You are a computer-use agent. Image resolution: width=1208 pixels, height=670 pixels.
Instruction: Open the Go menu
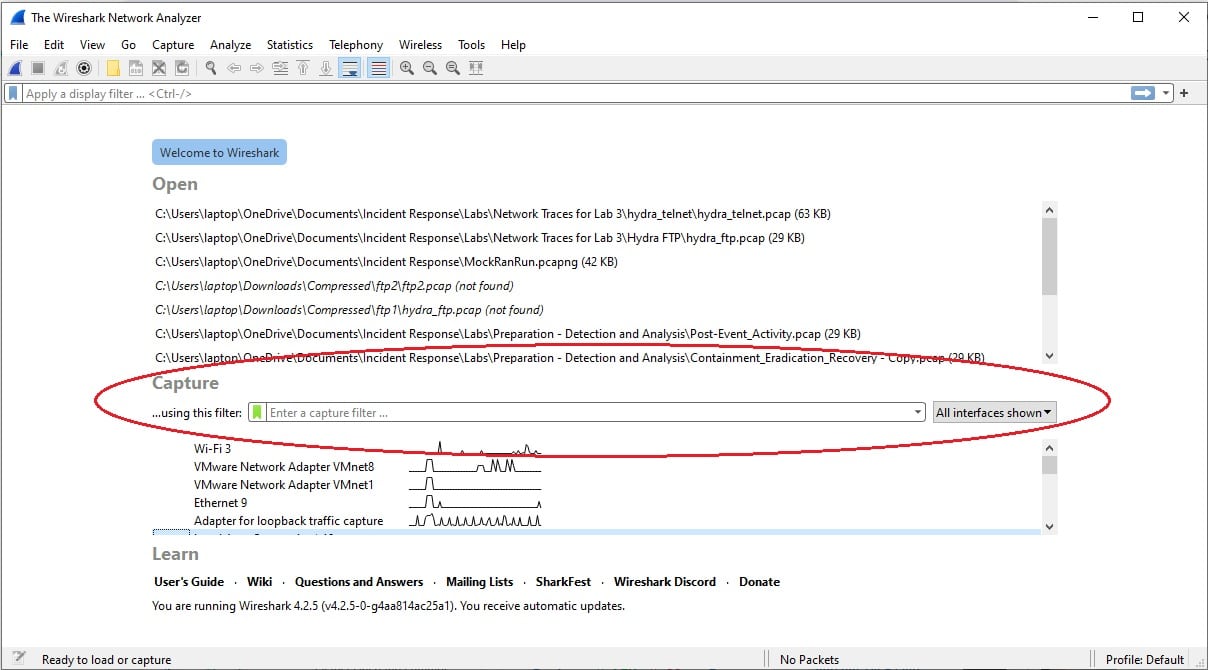tap(129, 45)
